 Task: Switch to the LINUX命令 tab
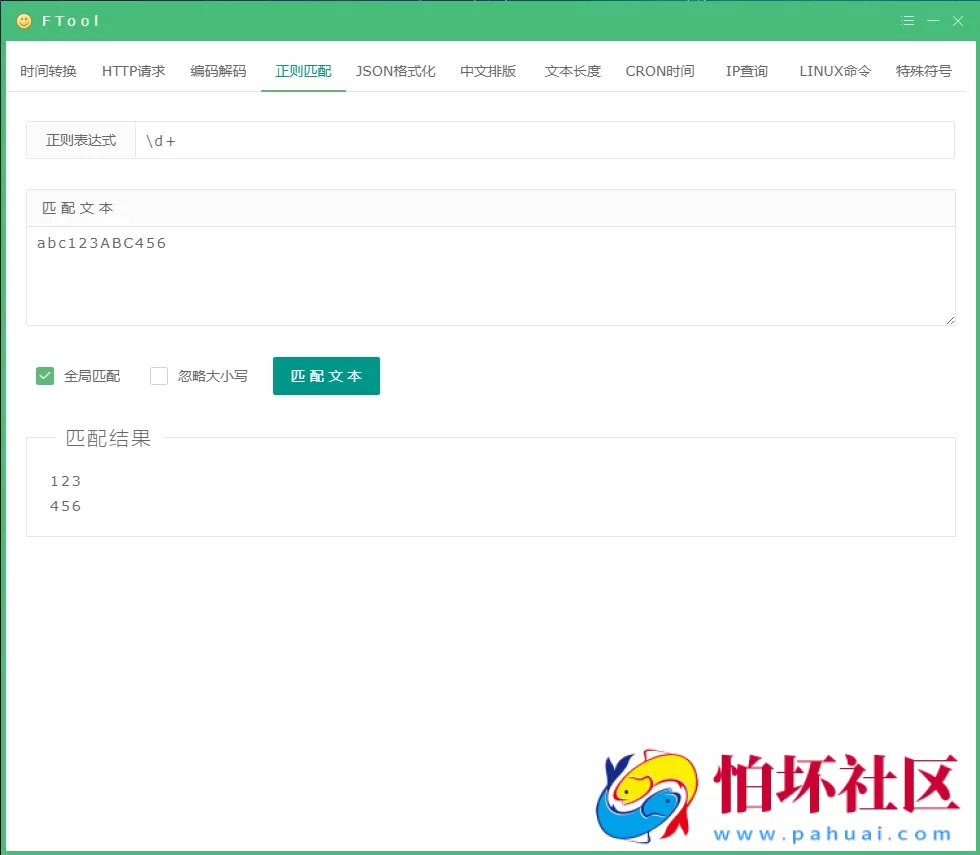834,71
